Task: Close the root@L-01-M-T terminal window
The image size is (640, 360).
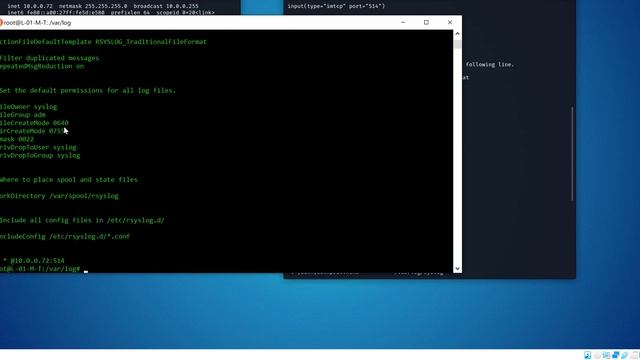Action: pos(450,22)
